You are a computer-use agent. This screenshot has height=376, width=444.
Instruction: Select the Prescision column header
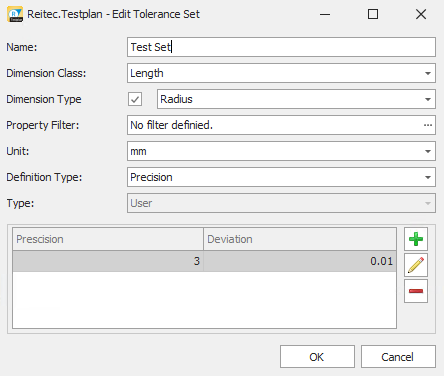[108, 239]
